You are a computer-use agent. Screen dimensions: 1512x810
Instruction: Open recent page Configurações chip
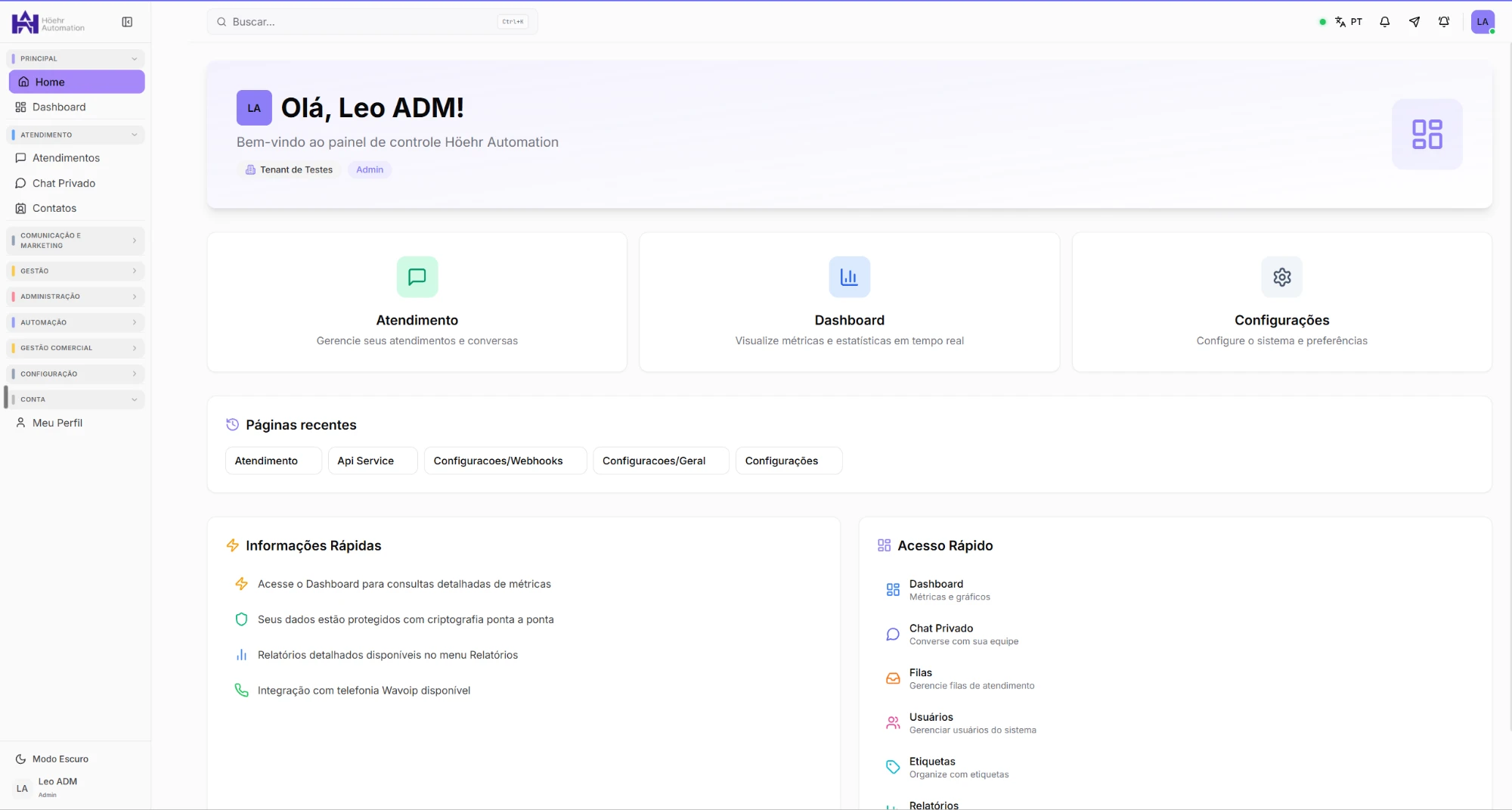789,461
